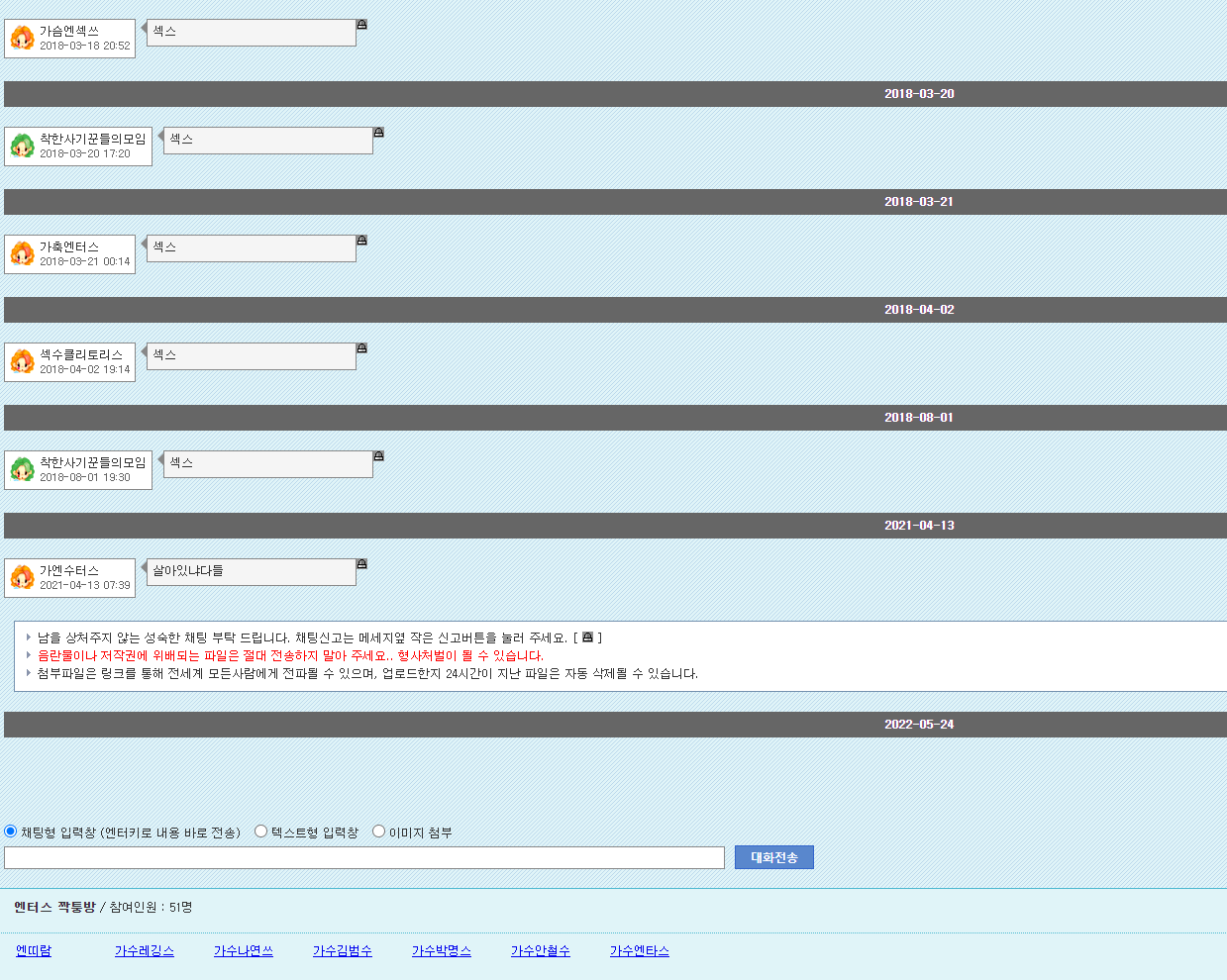Click the 2018-04-02 date header

615,310
